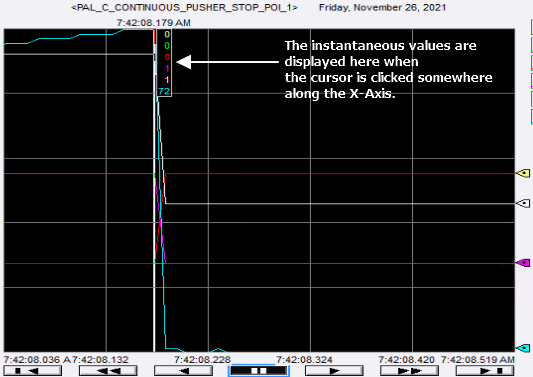The image size is (533, 377).
Task: Click the axis start time 7:42:08.036
Action: pyautogui.click(x=32, y=359)
